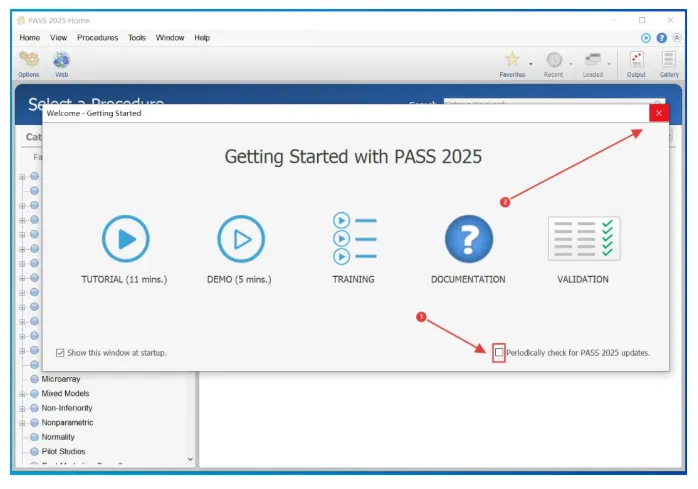Click the TRAINING label
This screenshot has width=698, height=489.
353,279
